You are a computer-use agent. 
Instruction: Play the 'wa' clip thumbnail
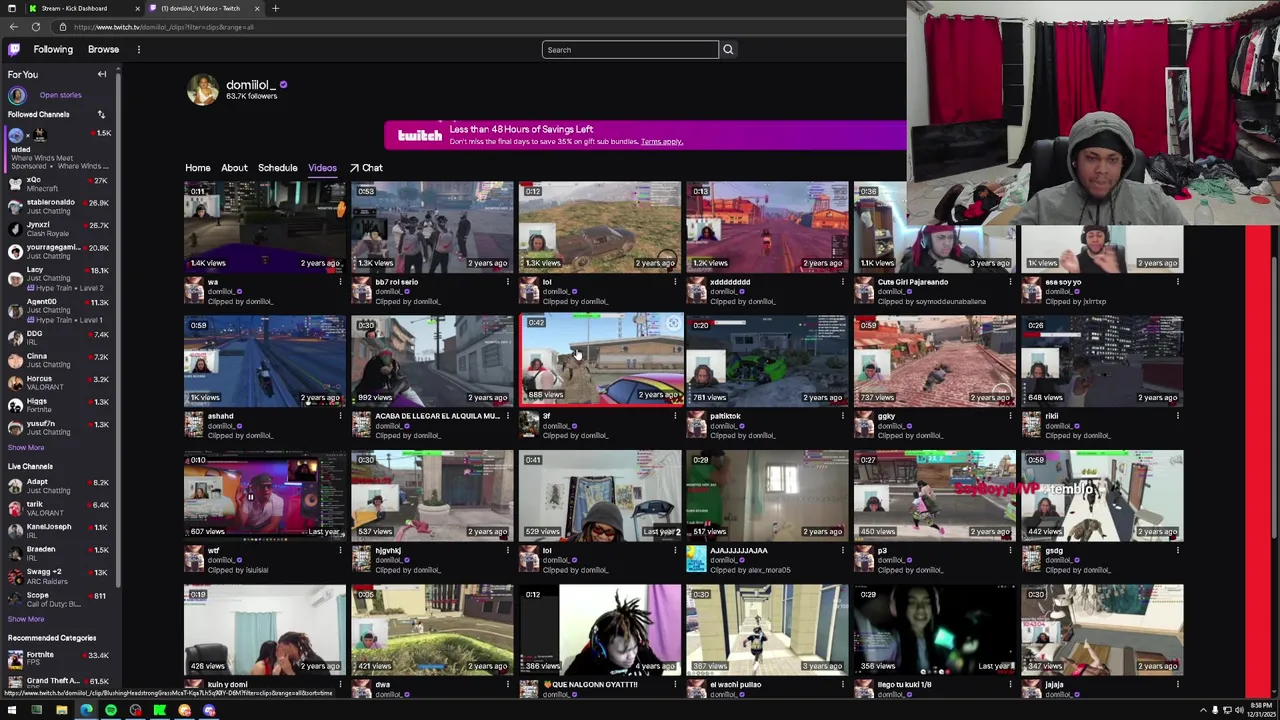264,227
